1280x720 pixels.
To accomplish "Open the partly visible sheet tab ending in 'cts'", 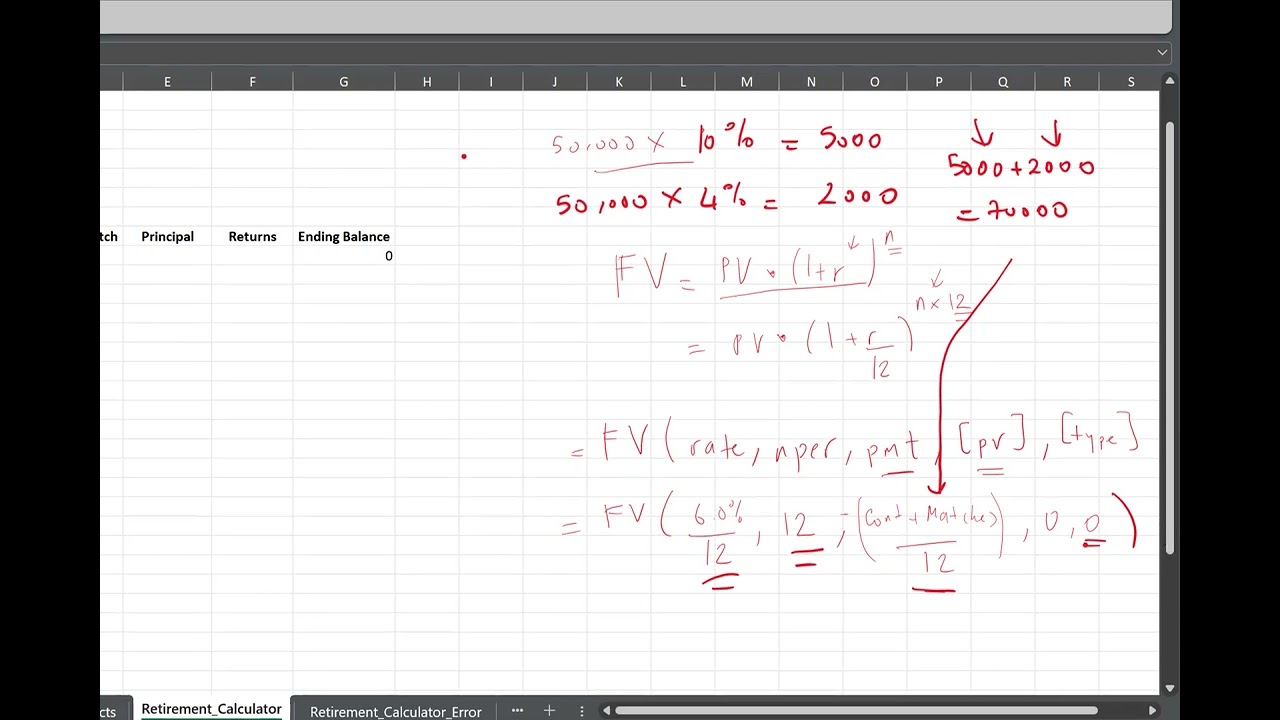I will coord(108,711).
